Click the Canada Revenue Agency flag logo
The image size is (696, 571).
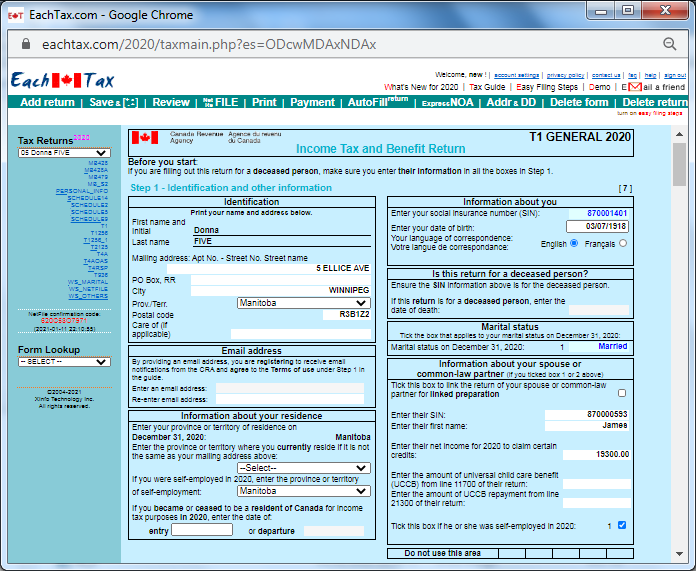click(145, 137)
